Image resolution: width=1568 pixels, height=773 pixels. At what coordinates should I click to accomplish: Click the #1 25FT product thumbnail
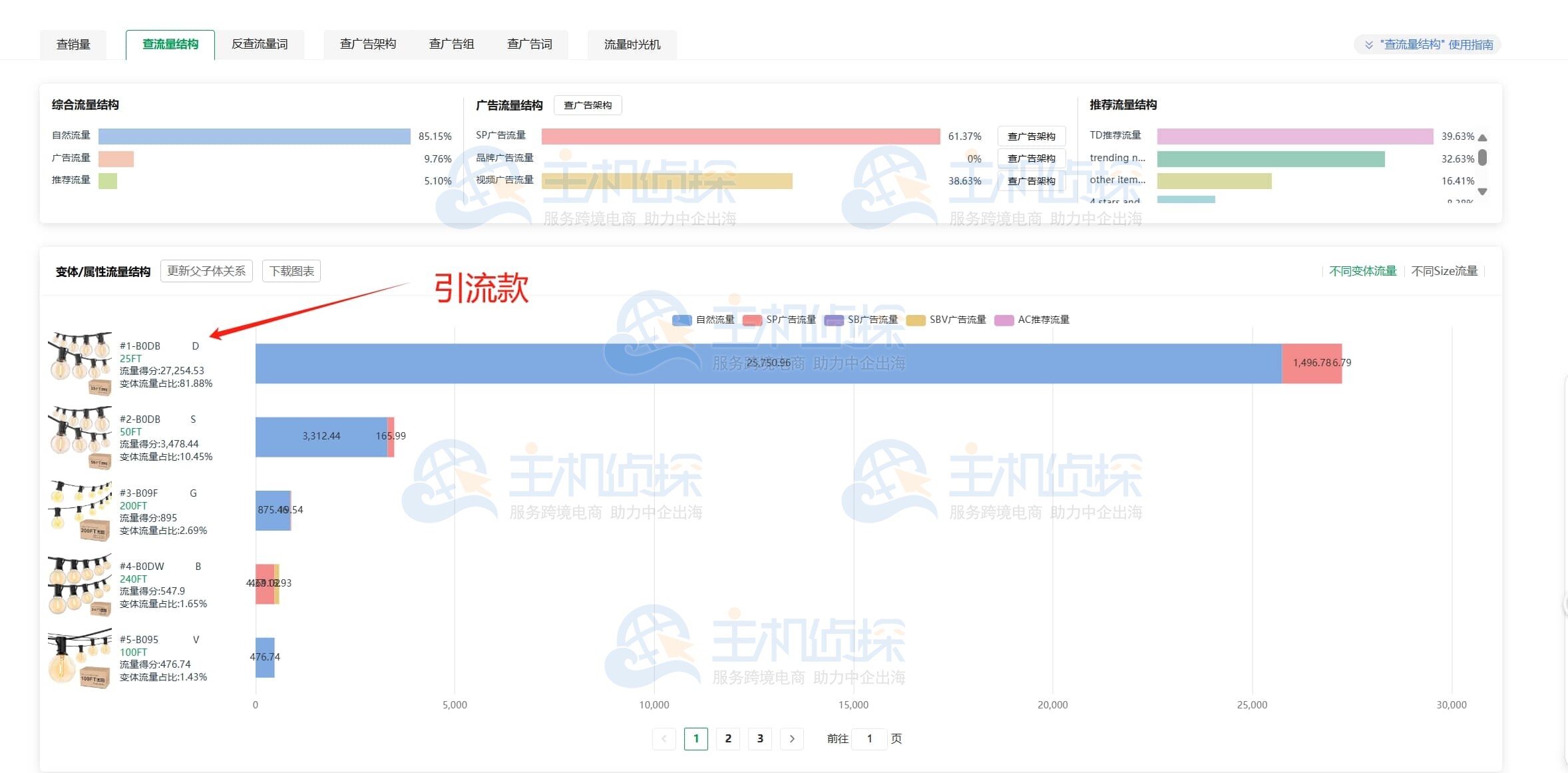coord(80,363)
